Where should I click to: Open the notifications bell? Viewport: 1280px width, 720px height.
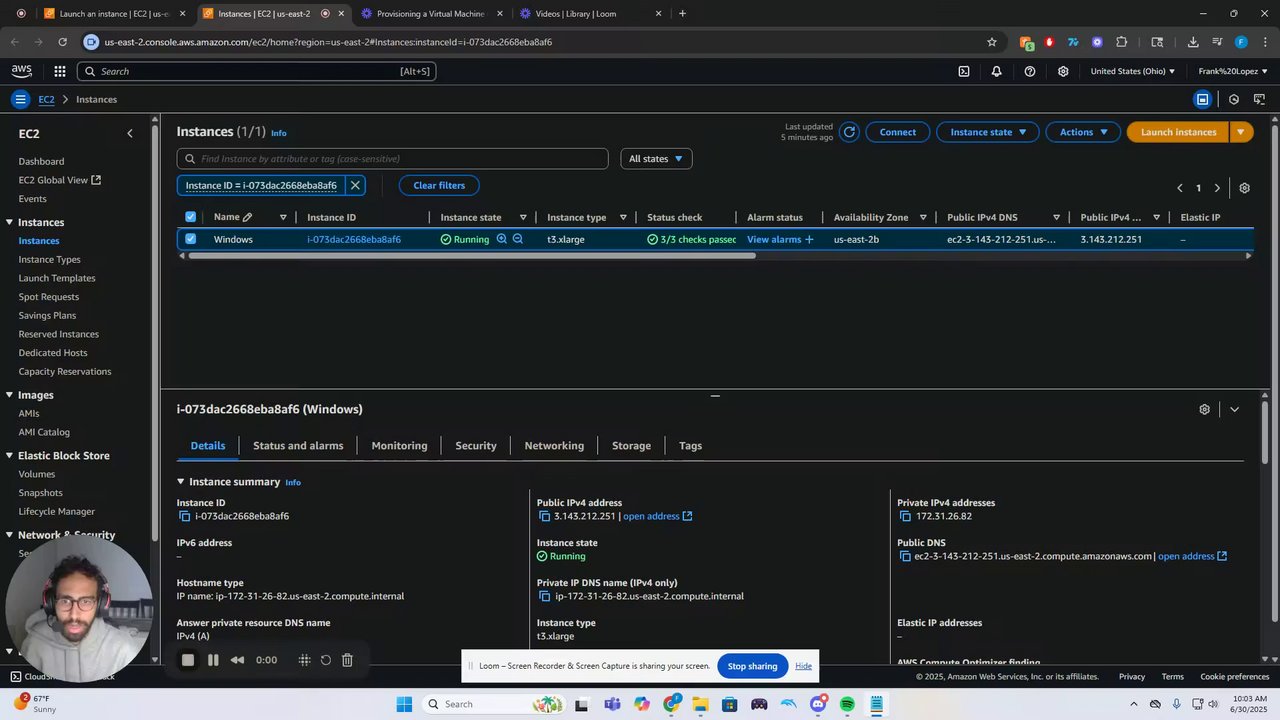(x=997, y=71)
